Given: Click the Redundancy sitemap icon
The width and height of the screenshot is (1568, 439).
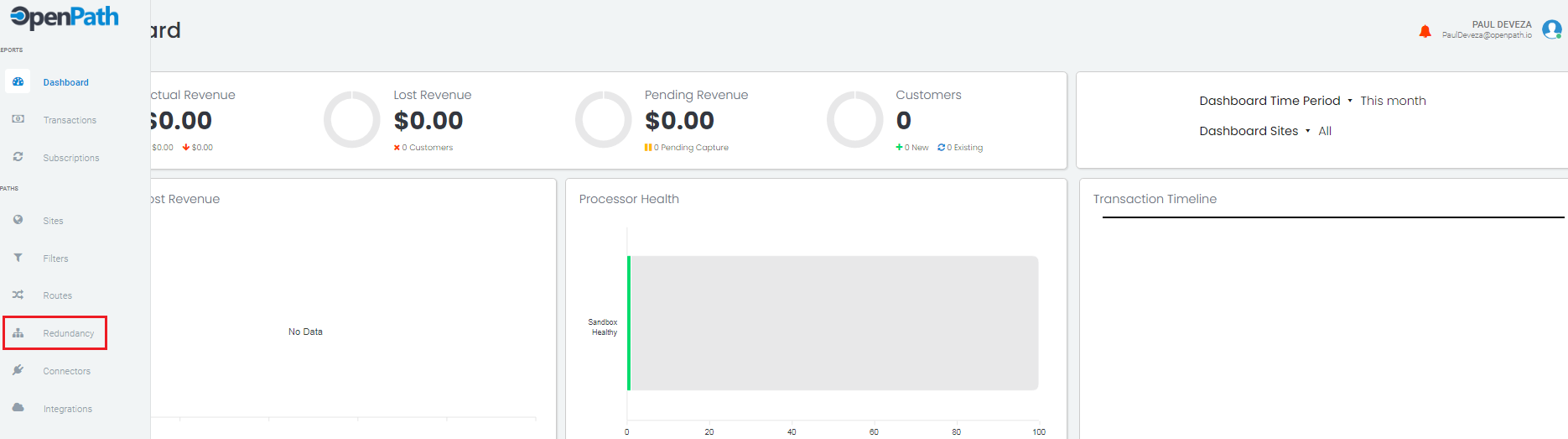Looking at the screenshot, I should (18, 333).
